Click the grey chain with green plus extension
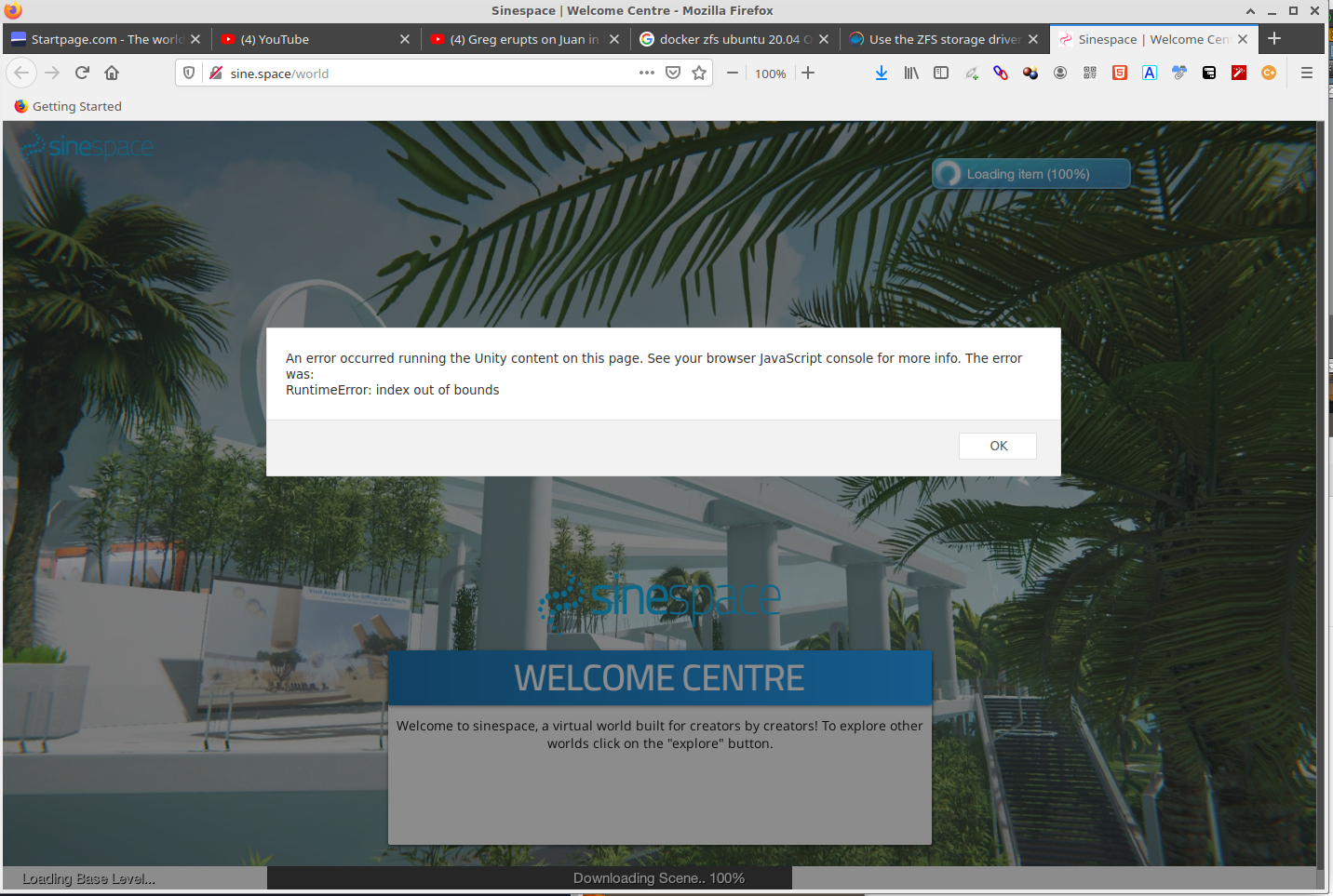 971,73
